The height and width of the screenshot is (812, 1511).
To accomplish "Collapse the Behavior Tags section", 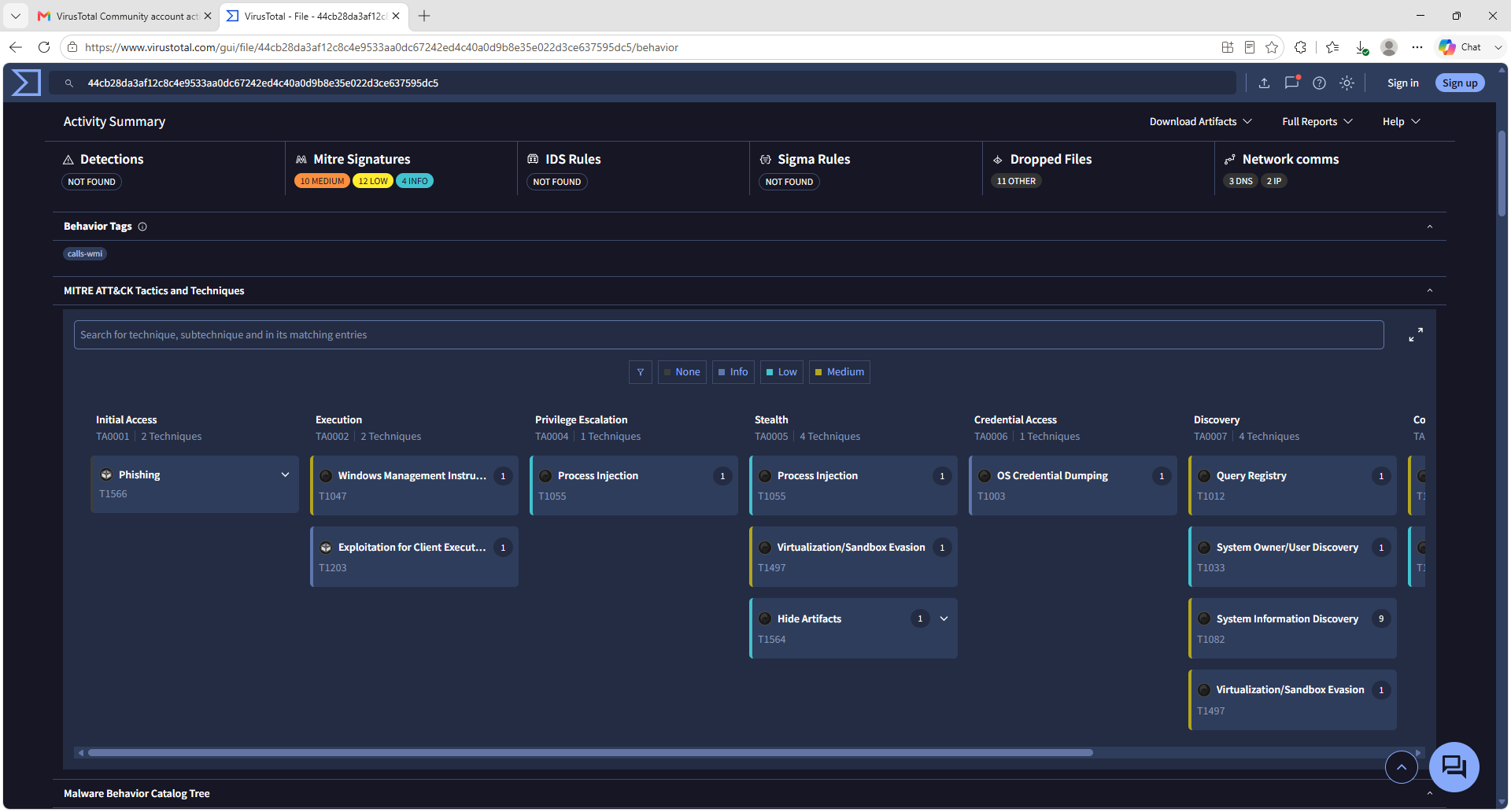I will coord(1429,227).
